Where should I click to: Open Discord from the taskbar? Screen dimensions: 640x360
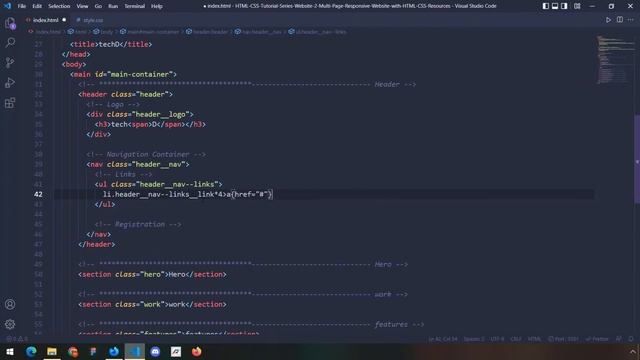[x=155, y=351]
